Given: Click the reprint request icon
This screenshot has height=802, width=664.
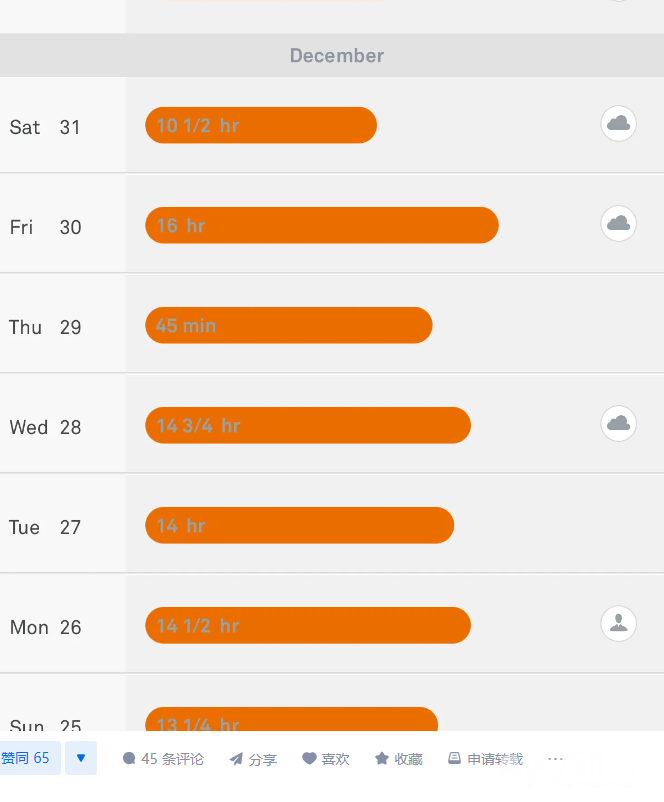Looking at the screenshot, I should [454, 759].
